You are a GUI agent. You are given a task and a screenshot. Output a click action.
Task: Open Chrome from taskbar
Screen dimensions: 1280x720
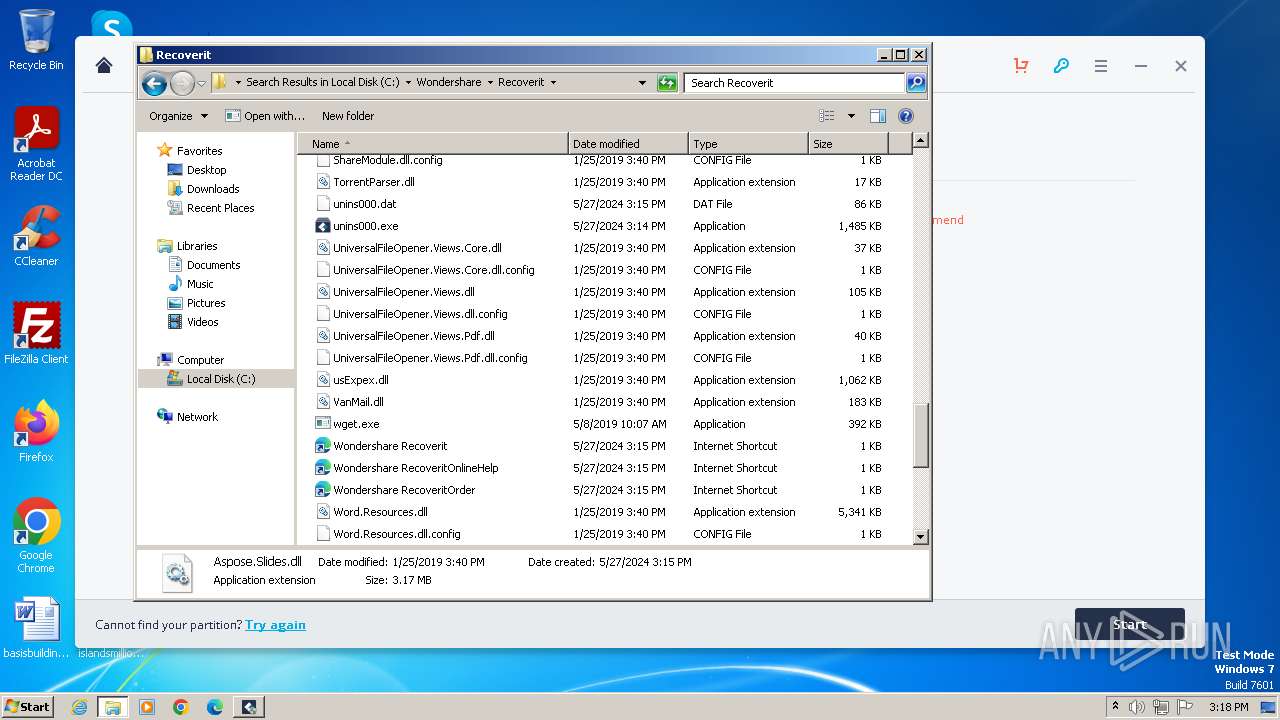pyautogui.click(x=181, y=707)
